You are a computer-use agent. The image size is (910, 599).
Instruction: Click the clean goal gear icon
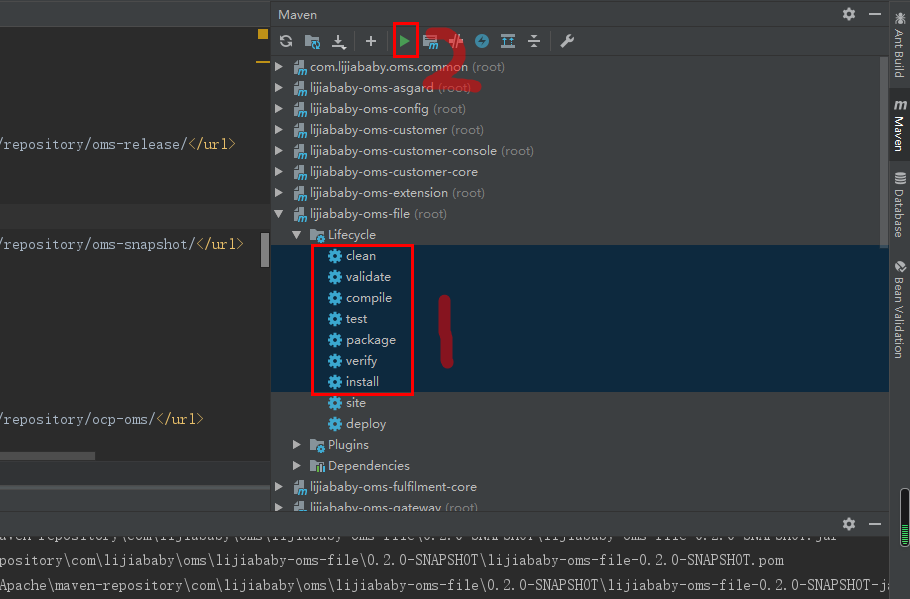pyautogui.click(x=335, y=255)
